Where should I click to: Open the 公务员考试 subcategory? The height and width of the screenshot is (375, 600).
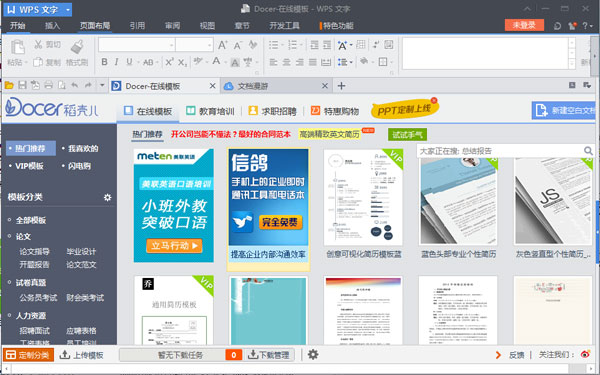[38, 297]
